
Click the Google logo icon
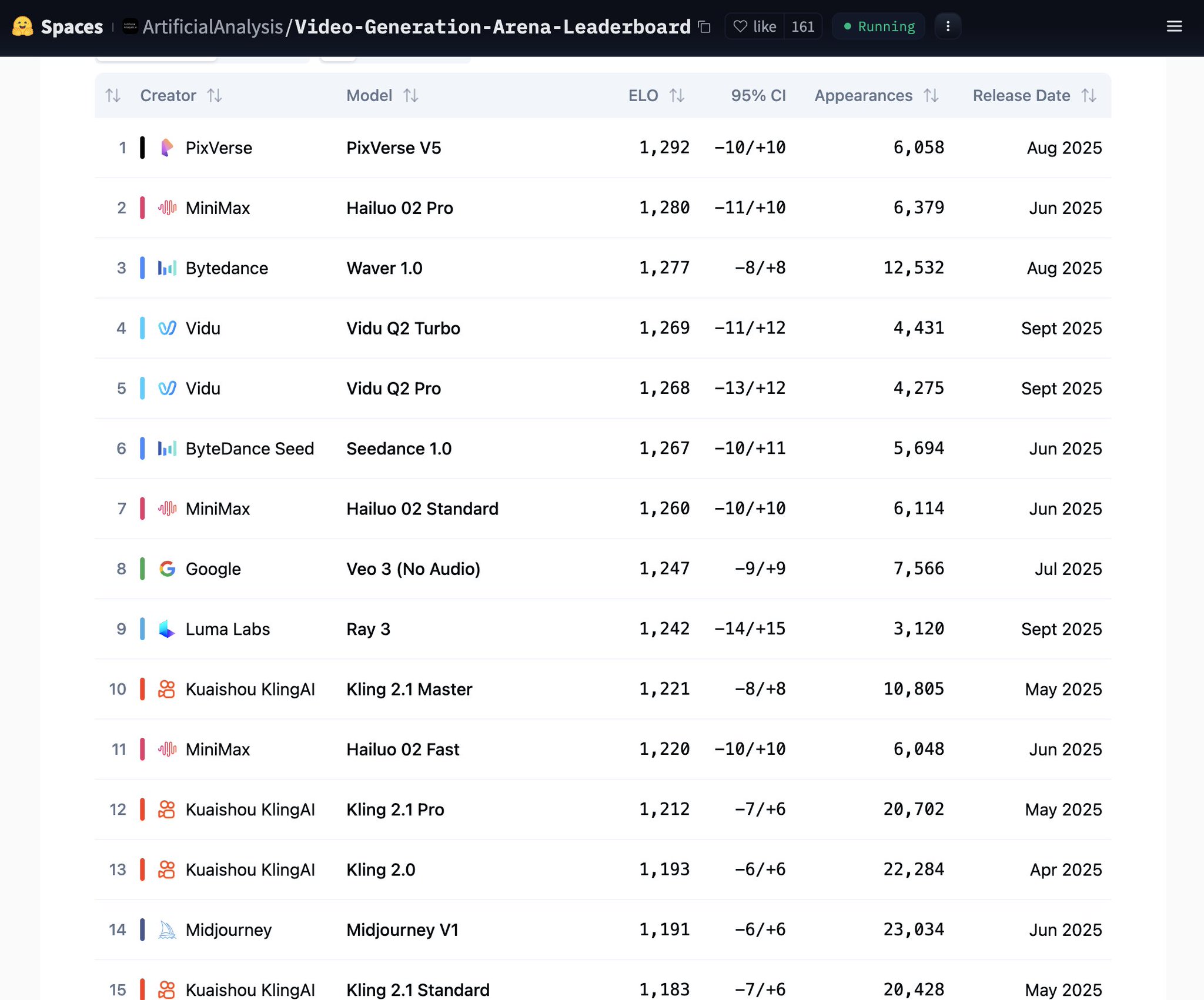tap(167, 568)
